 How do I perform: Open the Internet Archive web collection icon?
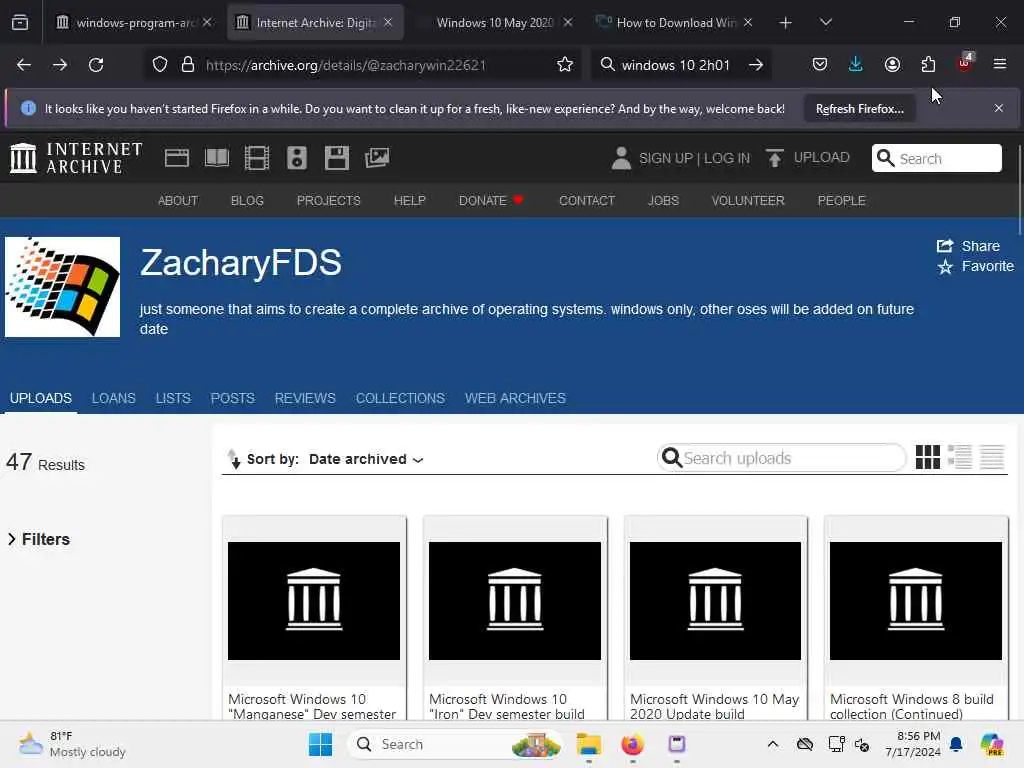(x=176, y=158)
